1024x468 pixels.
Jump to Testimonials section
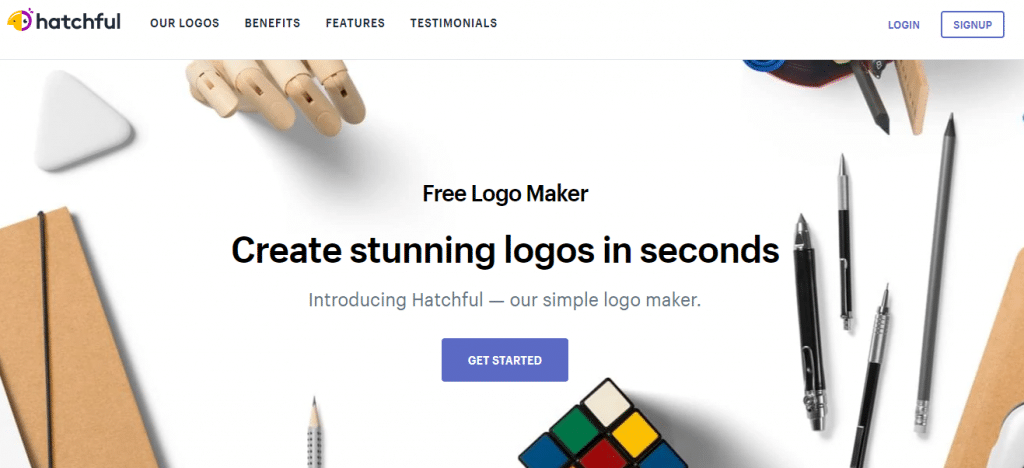click(453, 23)
